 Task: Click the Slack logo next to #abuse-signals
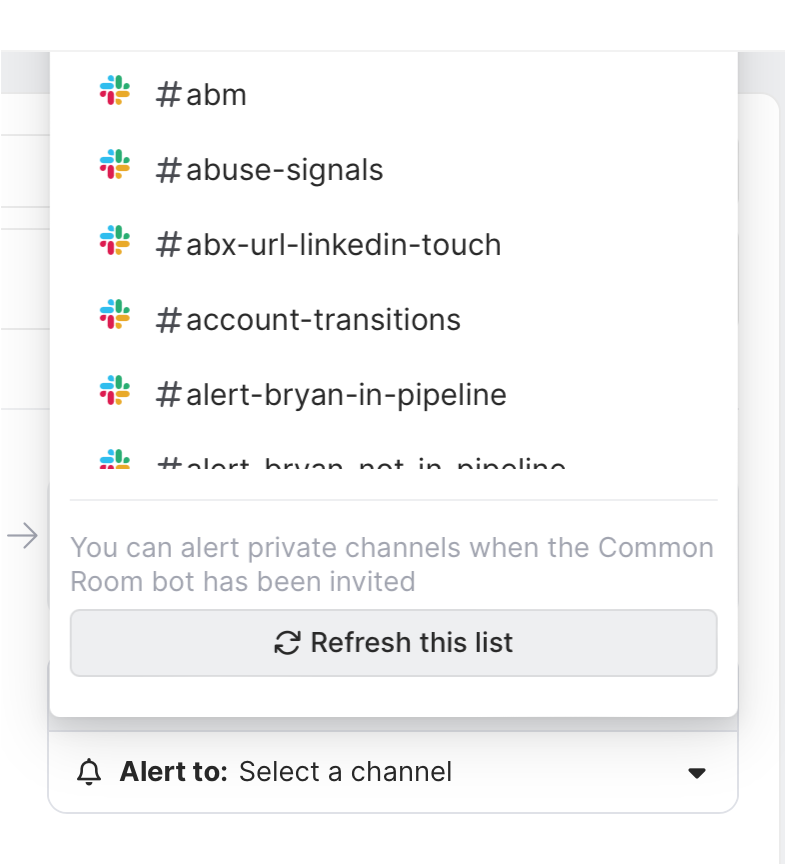pyautogui.click(x=115, y=167)
